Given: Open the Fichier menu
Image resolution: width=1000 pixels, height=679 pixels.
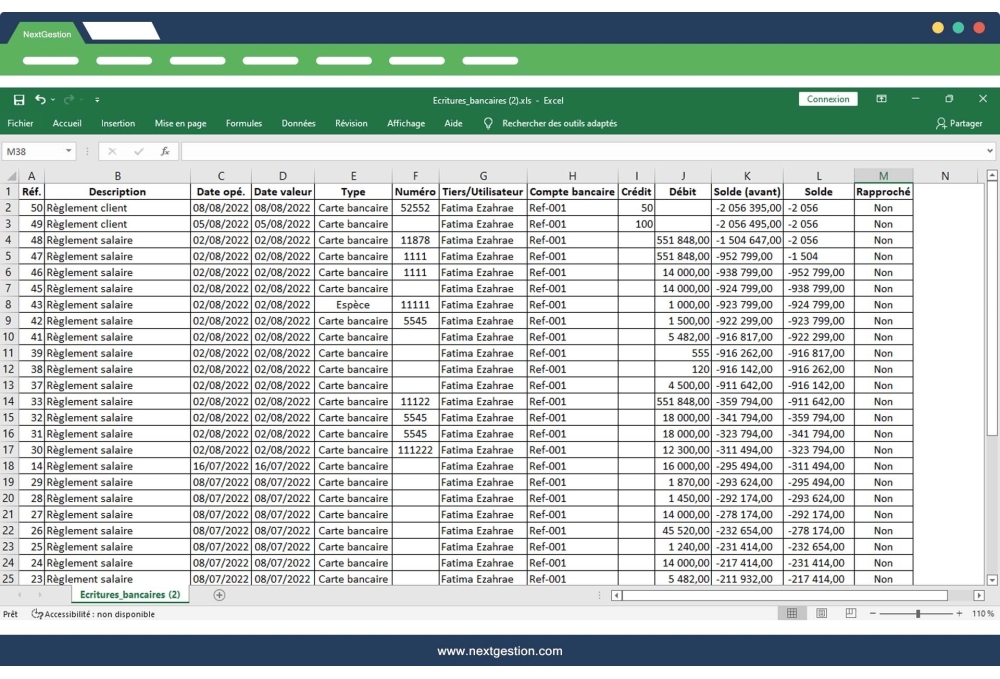Looking at the screenshot, I should coord(20,124).
